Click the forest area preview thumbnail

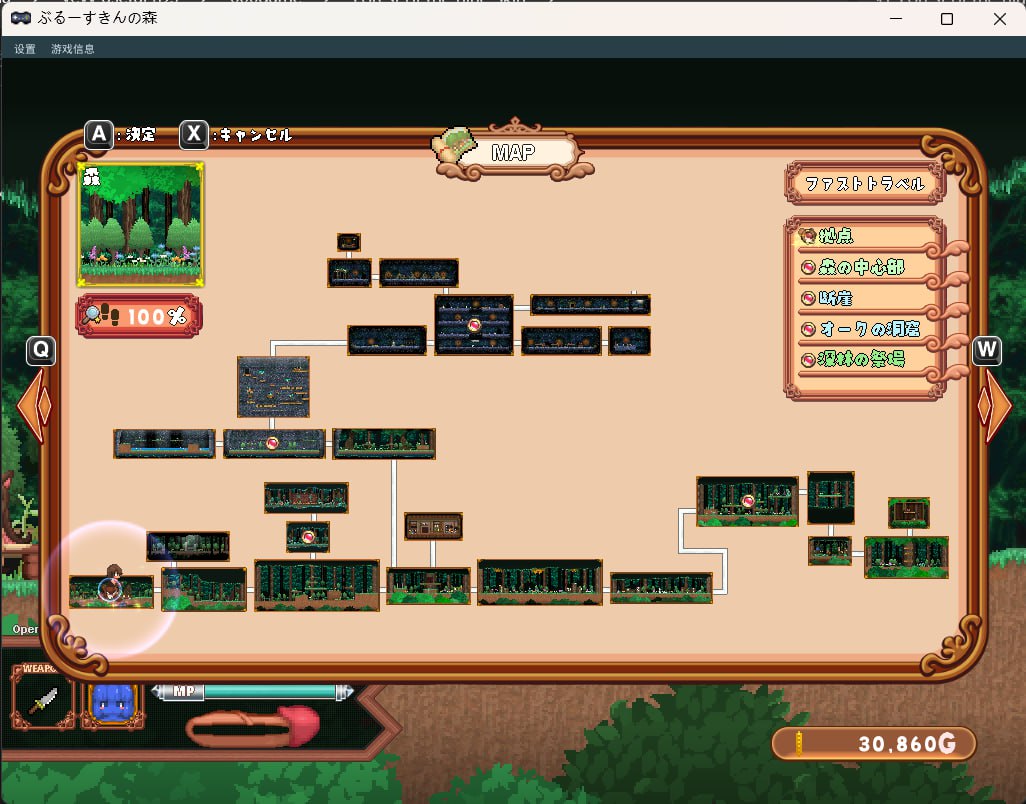pos(140,225)
